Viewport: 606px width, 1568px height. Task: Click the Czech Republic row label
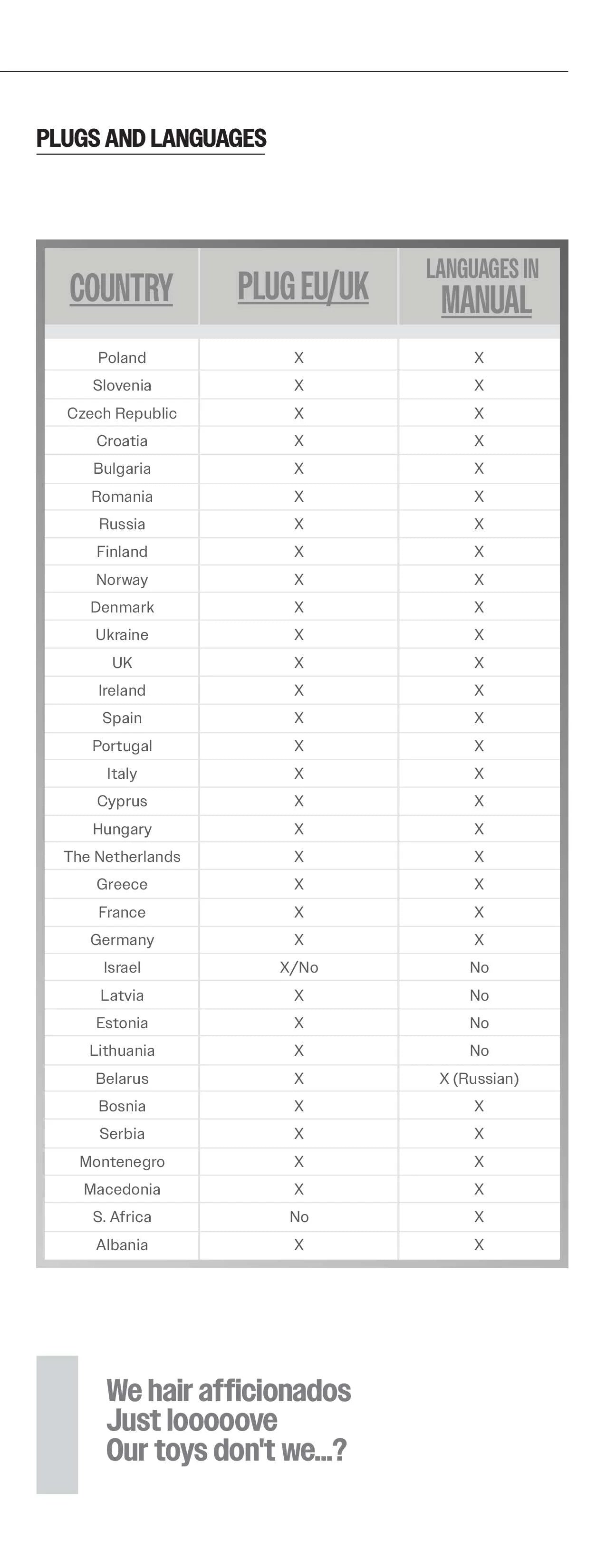pos(122,413)
